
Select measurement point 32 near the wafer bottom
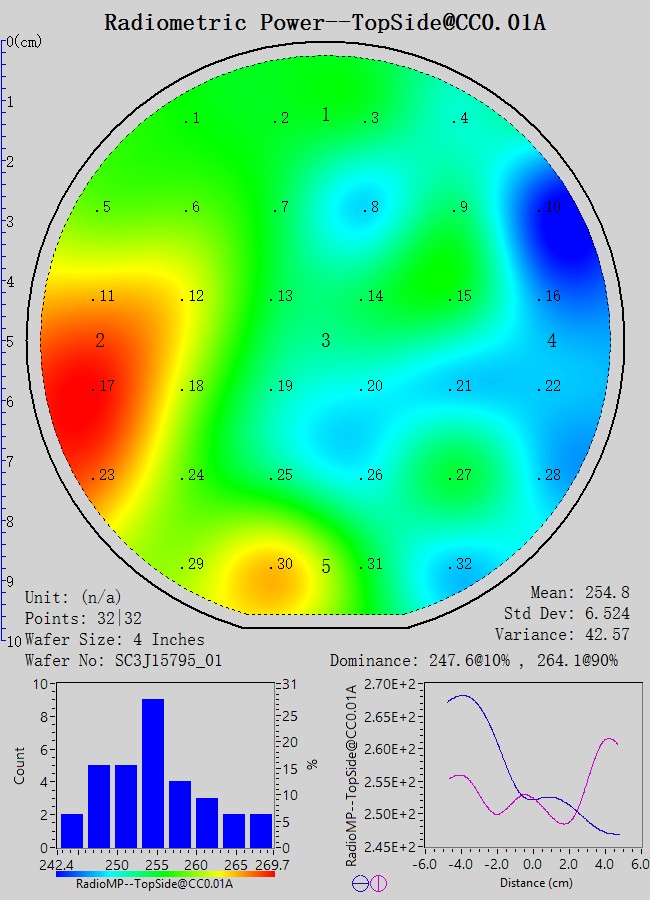tap(459, 565)
